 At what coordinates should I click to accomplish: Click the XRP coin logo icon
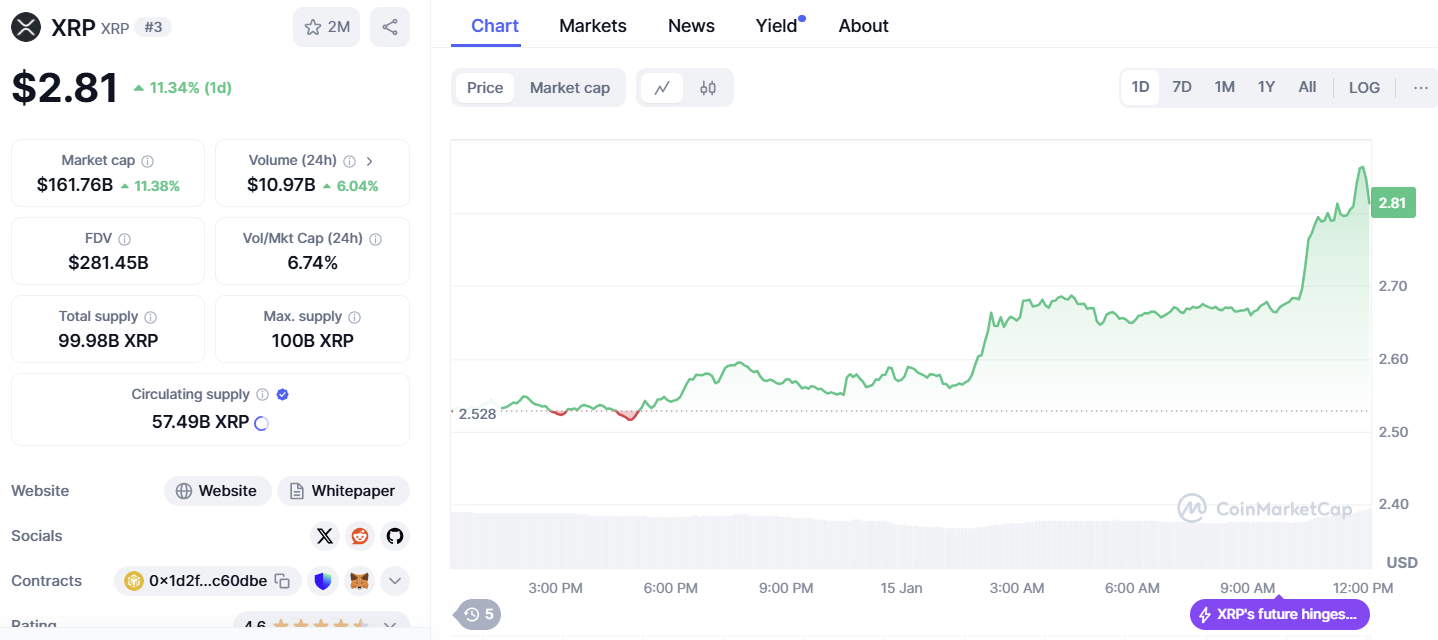pyautogui.click(x=26, y=27)
